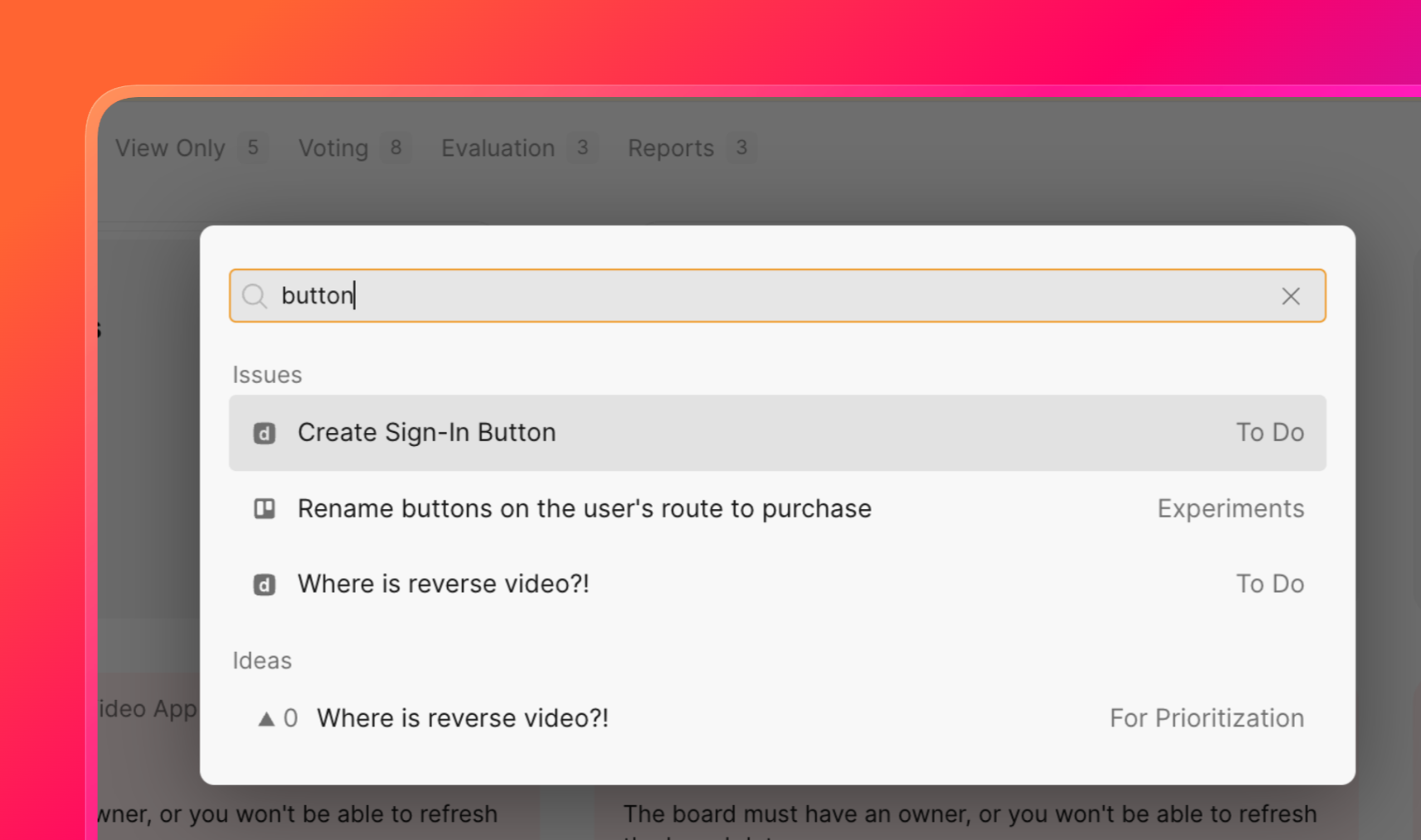1421x840 pixels.
Task: Clear the search with the X icon
Action: (x=1290, y=296)
